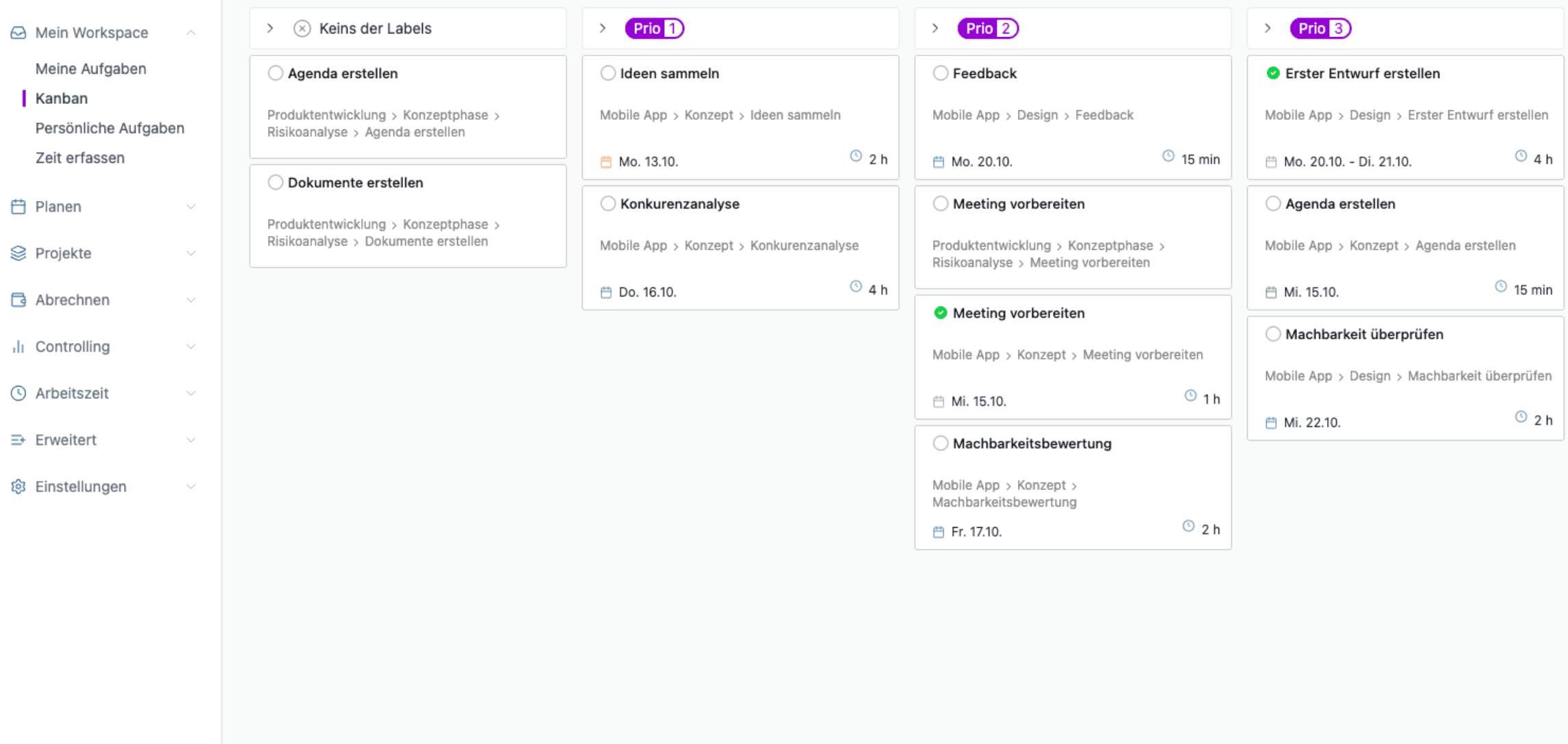Mark the Feedback task as complete

click(941, 73)
